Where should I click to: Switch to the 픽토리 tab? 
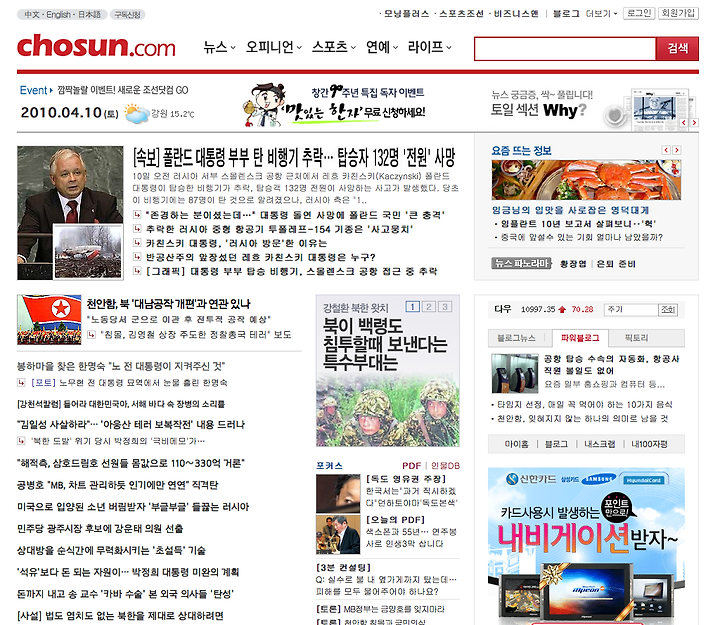click(x=636, y=338)
